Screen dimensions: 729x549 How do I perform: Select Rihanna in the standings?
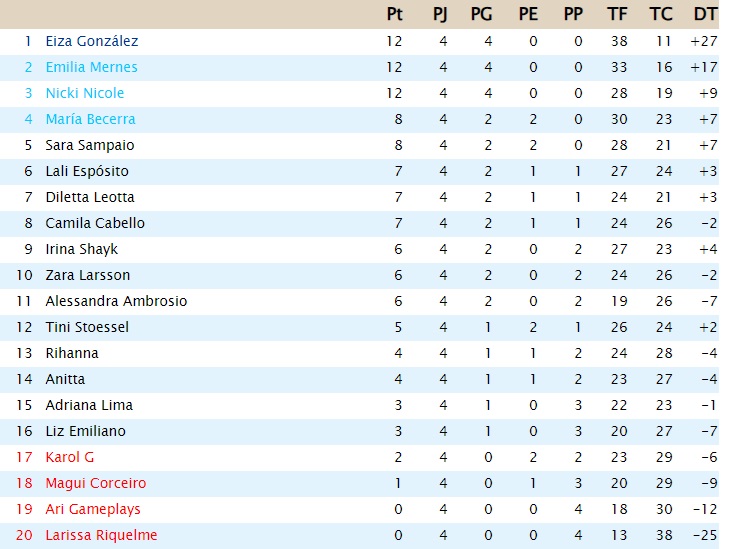click(72, 354)
